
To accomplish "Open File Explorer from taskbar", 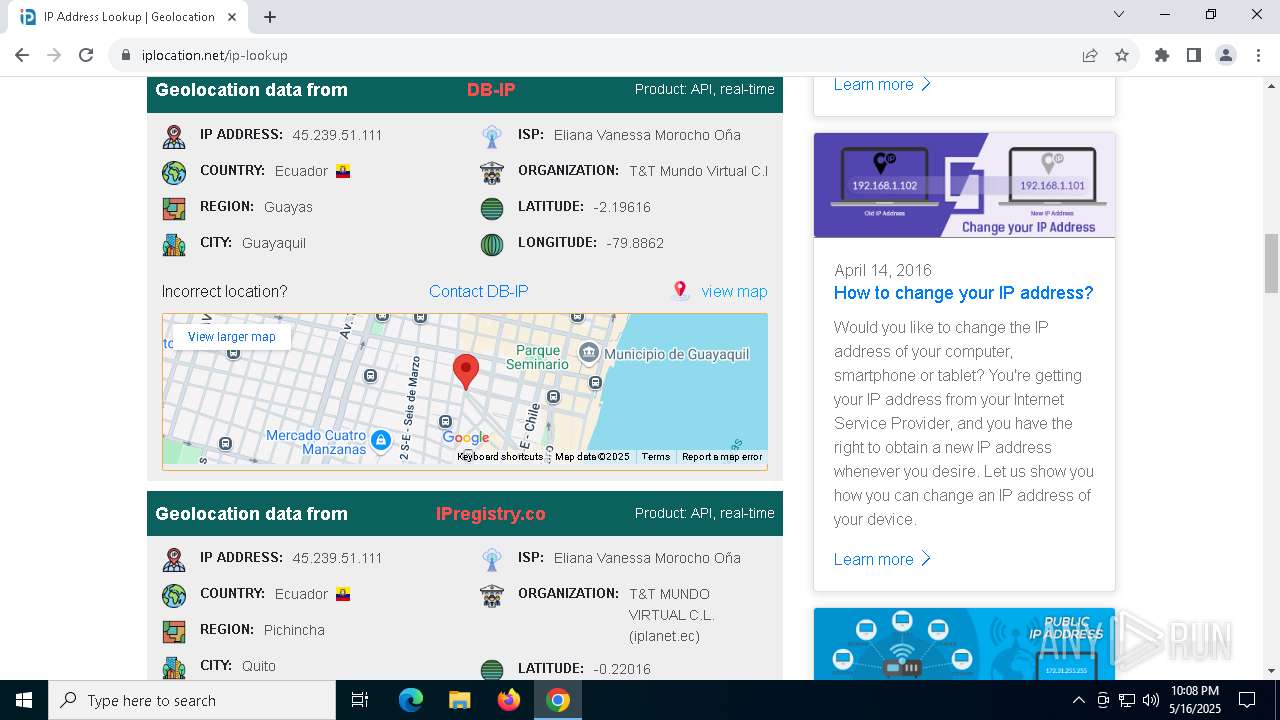I will point(460,700).
